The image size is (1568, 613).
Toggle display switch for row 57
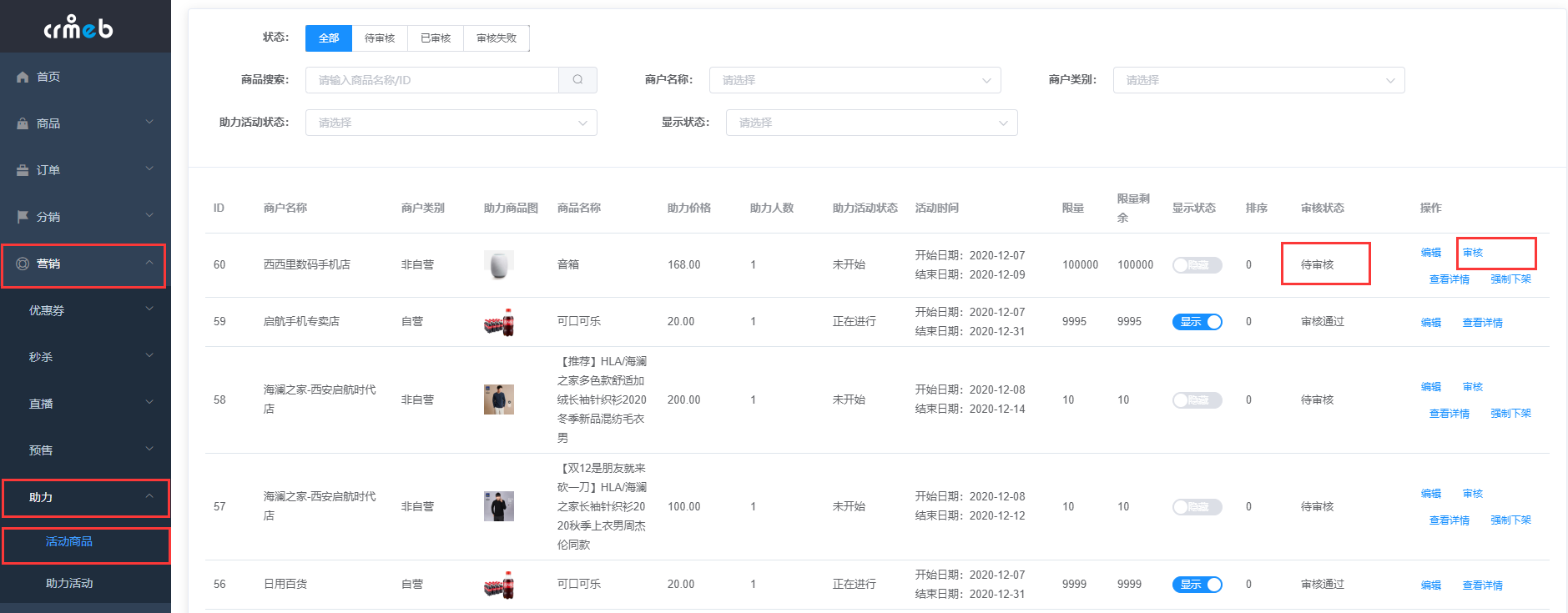1197,507
